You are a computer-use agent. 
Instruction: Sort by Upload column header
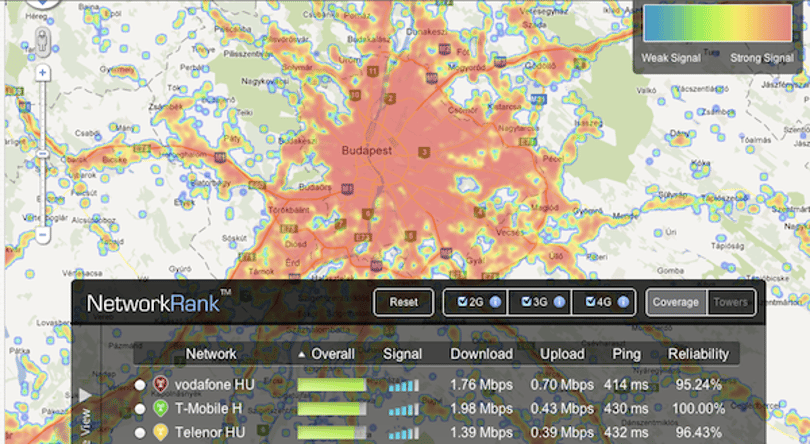562,354
